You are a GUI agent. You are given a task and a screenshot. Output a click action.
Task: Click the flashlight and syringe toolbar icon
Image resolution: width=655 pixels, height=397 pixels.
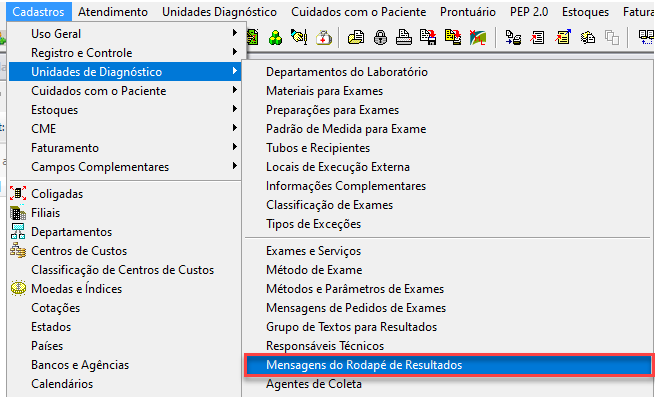click(299, 38)
